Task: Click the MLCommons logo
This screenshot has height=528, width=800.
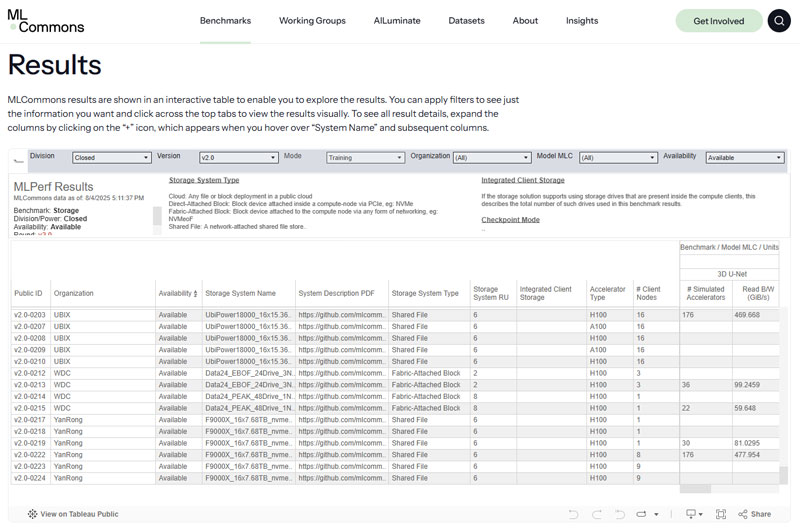Action: 46,21
